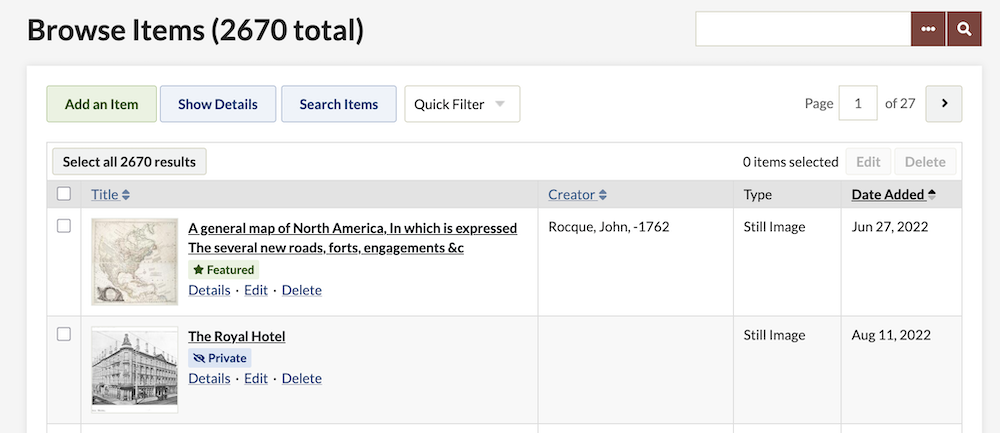Focus the top search text field
This screenshot has width=1000, height=433.
click(803, 29)
